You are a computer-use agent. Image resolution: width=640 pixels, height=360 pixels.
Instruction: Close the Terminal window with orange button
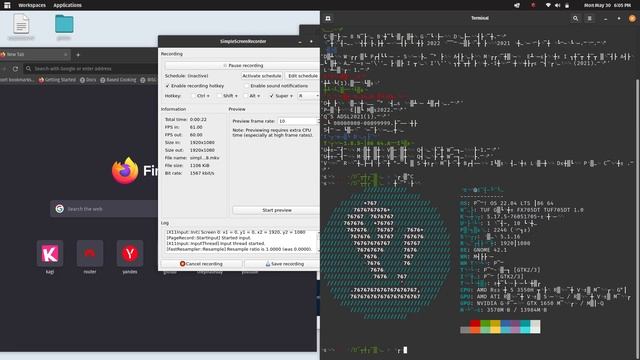(x=632, y=18)
